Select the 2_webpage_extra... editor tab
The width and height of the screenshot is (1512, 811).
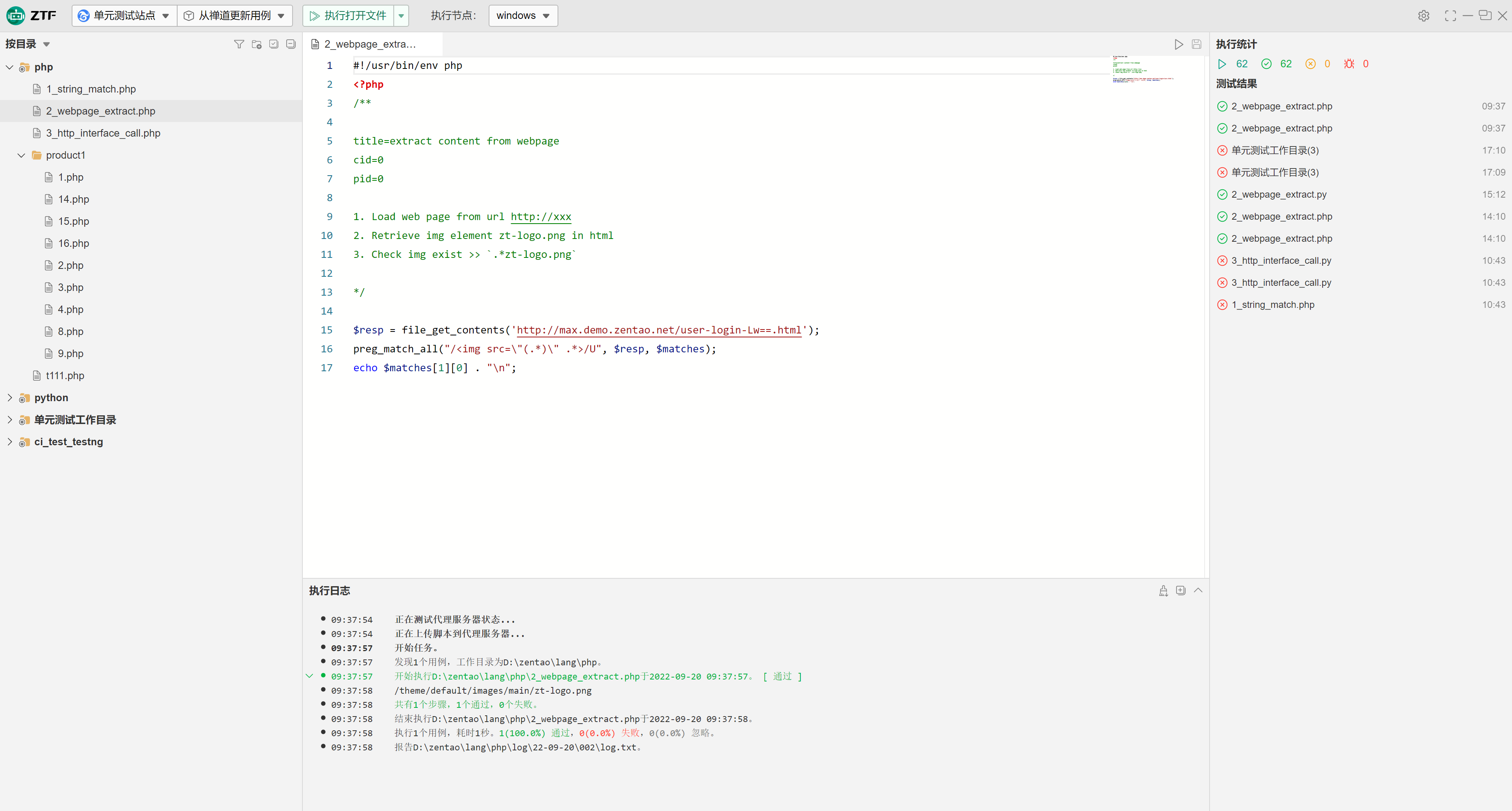pyautogui.click(x=370, y=44)
